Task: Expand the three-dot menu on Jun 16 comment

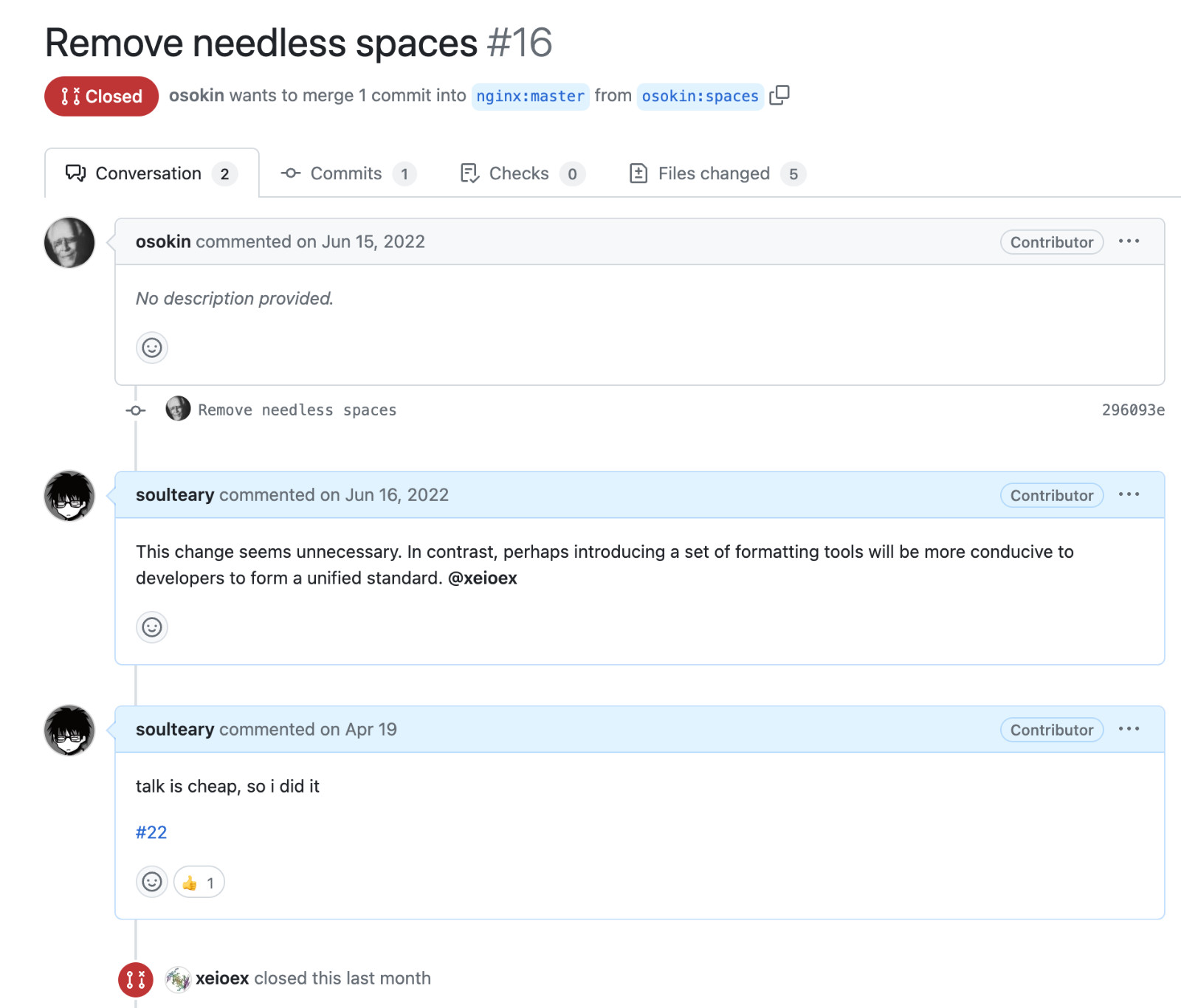Action: coord(1129,494)
